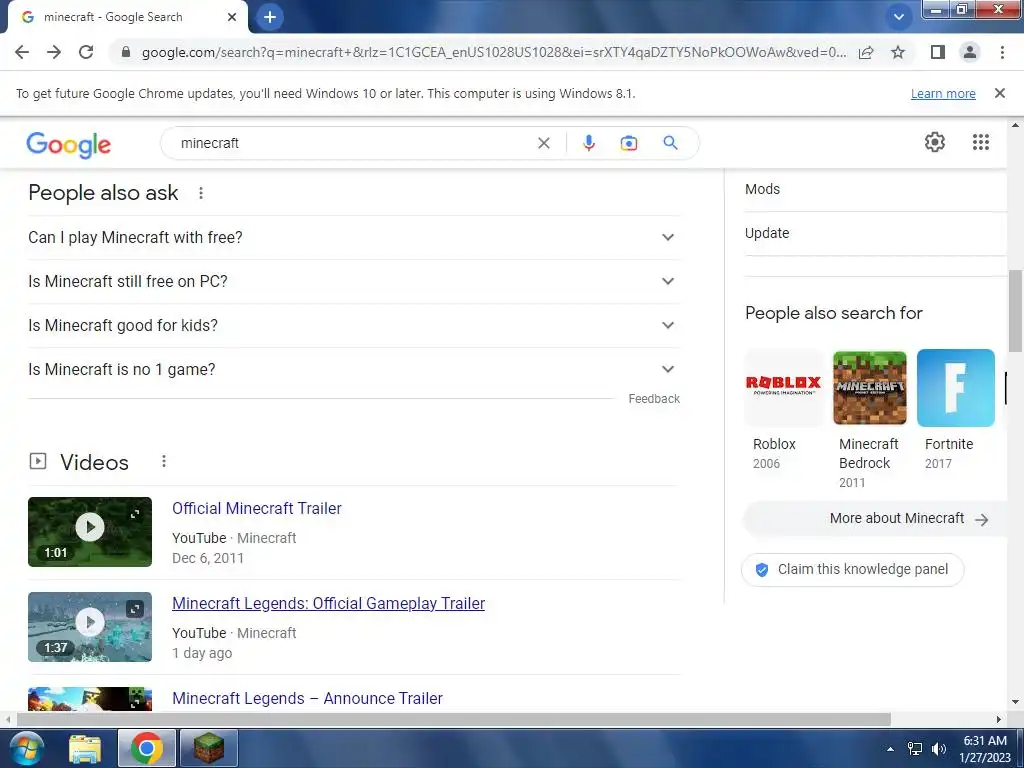Click the vertical page scrollbar thumb

pyautogui.click(x=1016, y=312)
